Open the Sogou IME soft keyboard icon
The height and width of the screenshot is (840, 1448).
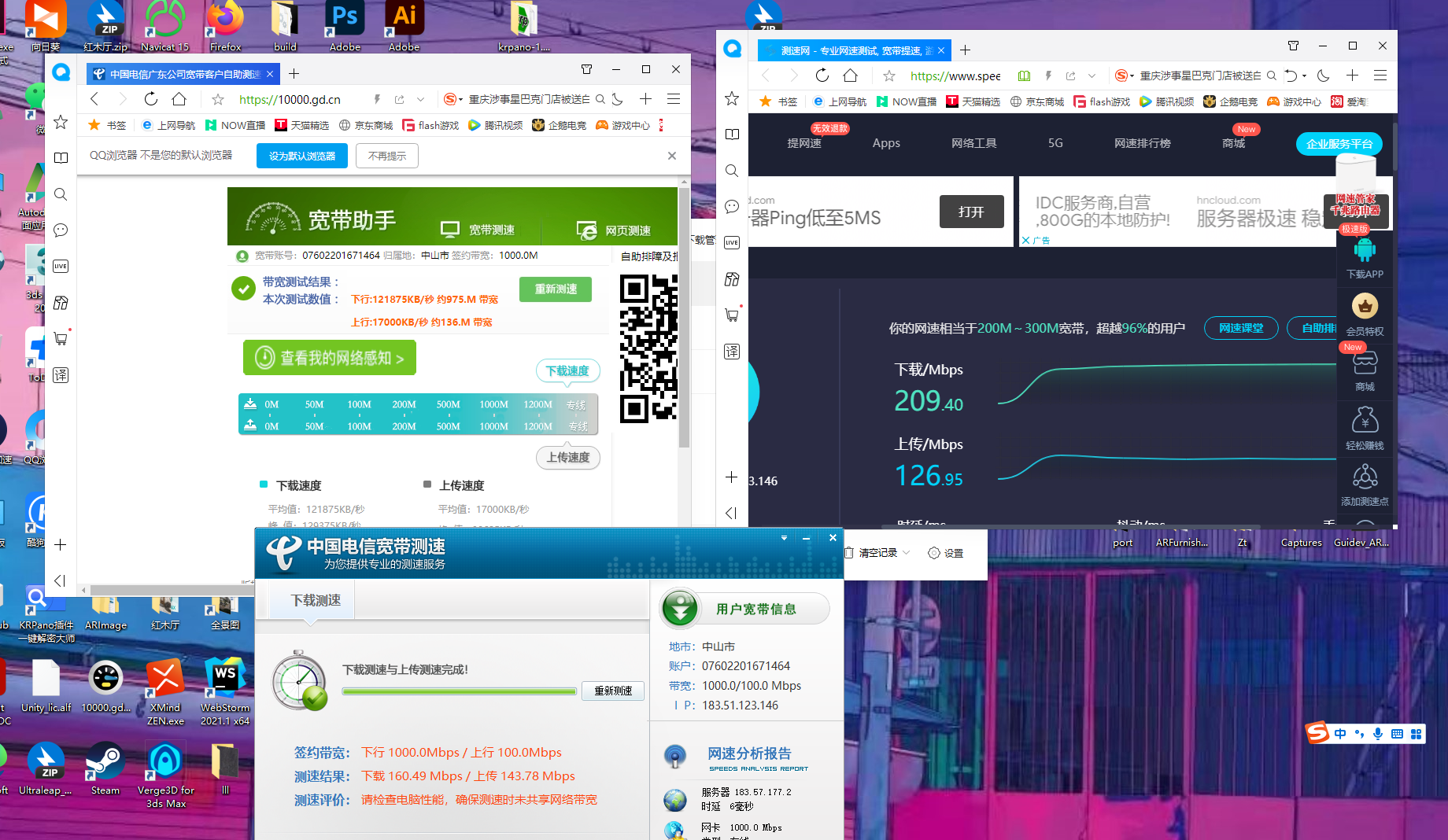tap(1397, 734)
